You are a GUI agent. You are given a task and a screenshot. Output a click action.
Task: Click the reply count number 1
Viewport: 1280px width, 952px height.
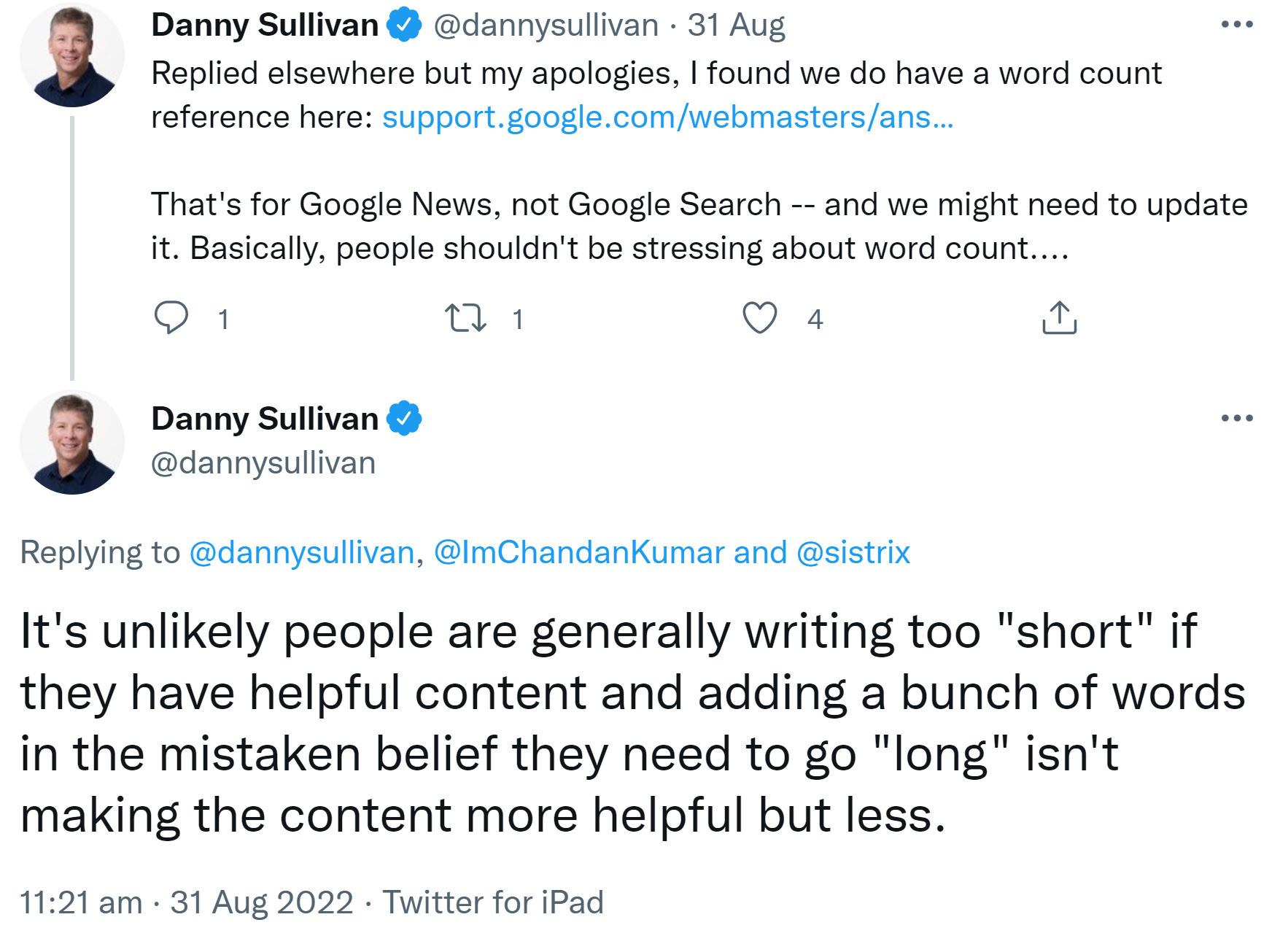pos(224,319)
